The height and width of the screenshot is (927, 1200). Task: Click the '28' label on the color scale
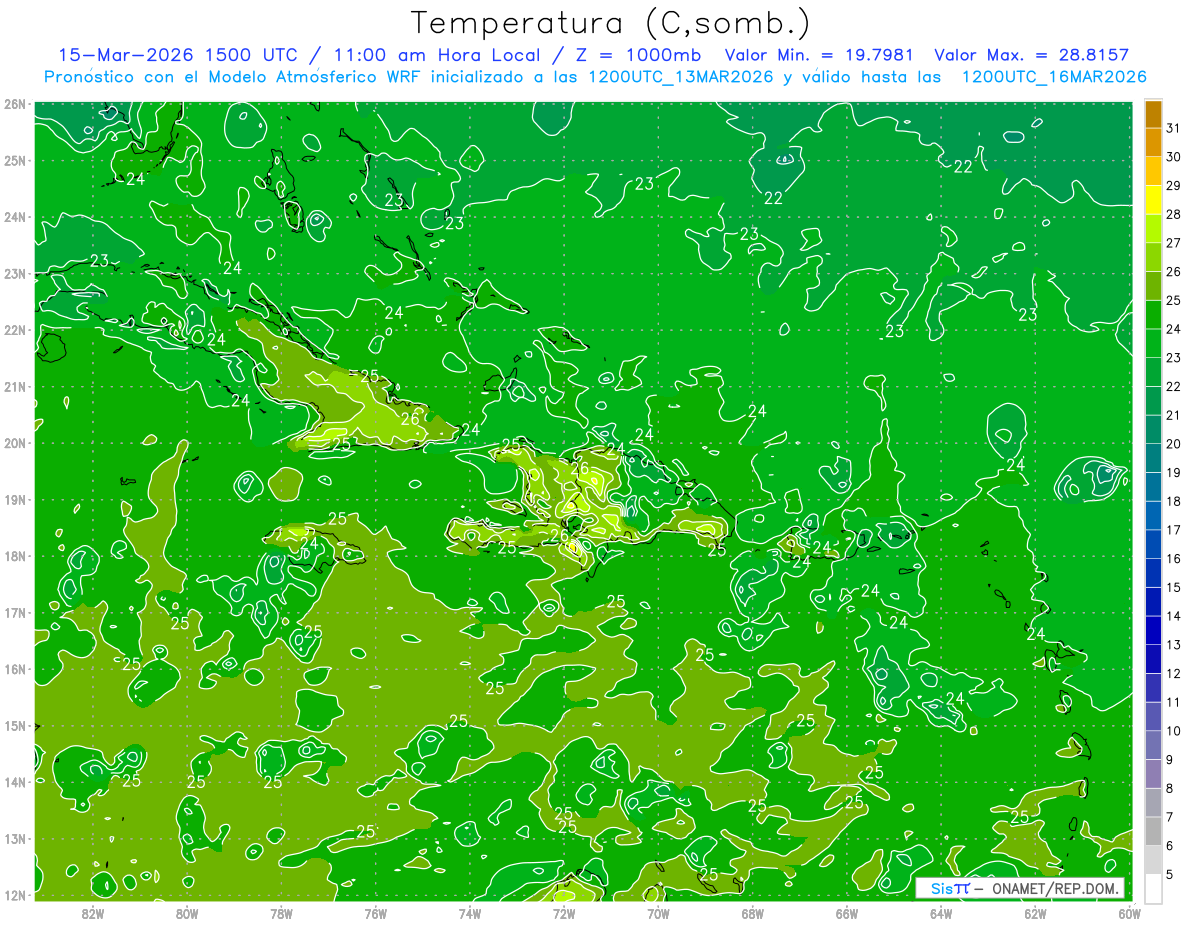(1174, 214)
